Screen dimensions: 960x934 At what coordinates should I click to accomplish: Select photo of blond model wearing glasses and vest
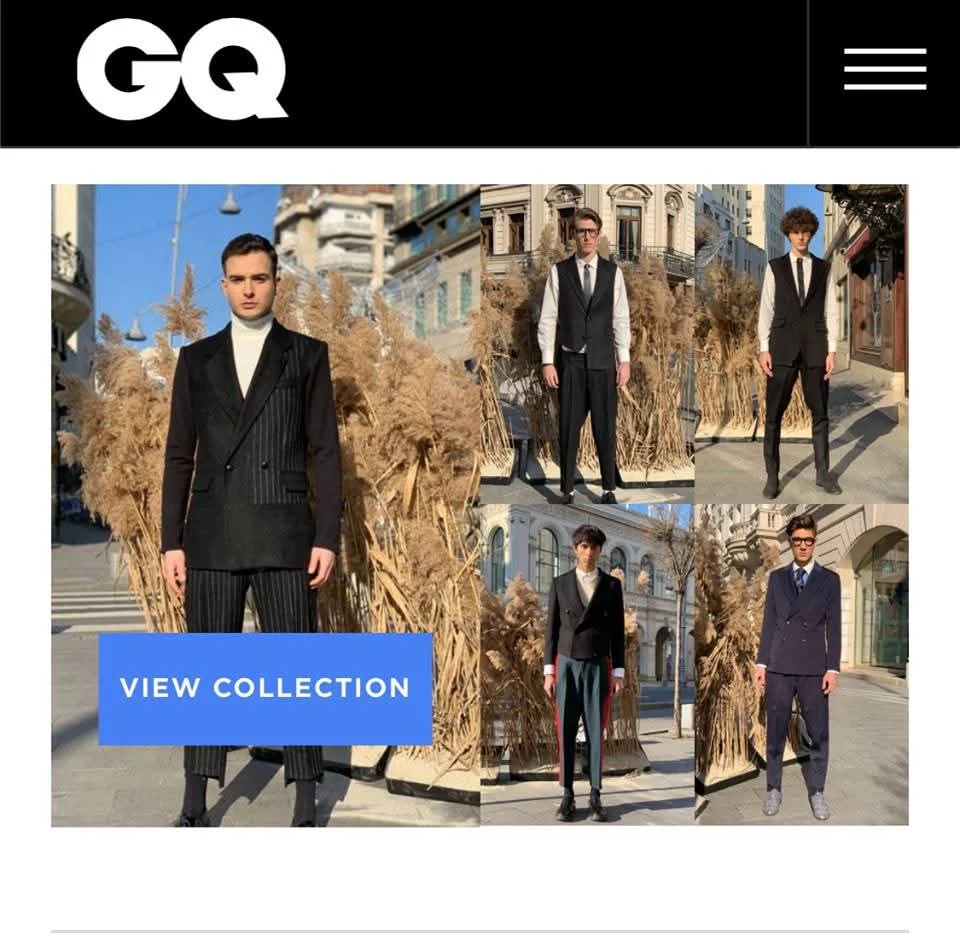pyautogui.click(x=587, y=344)
